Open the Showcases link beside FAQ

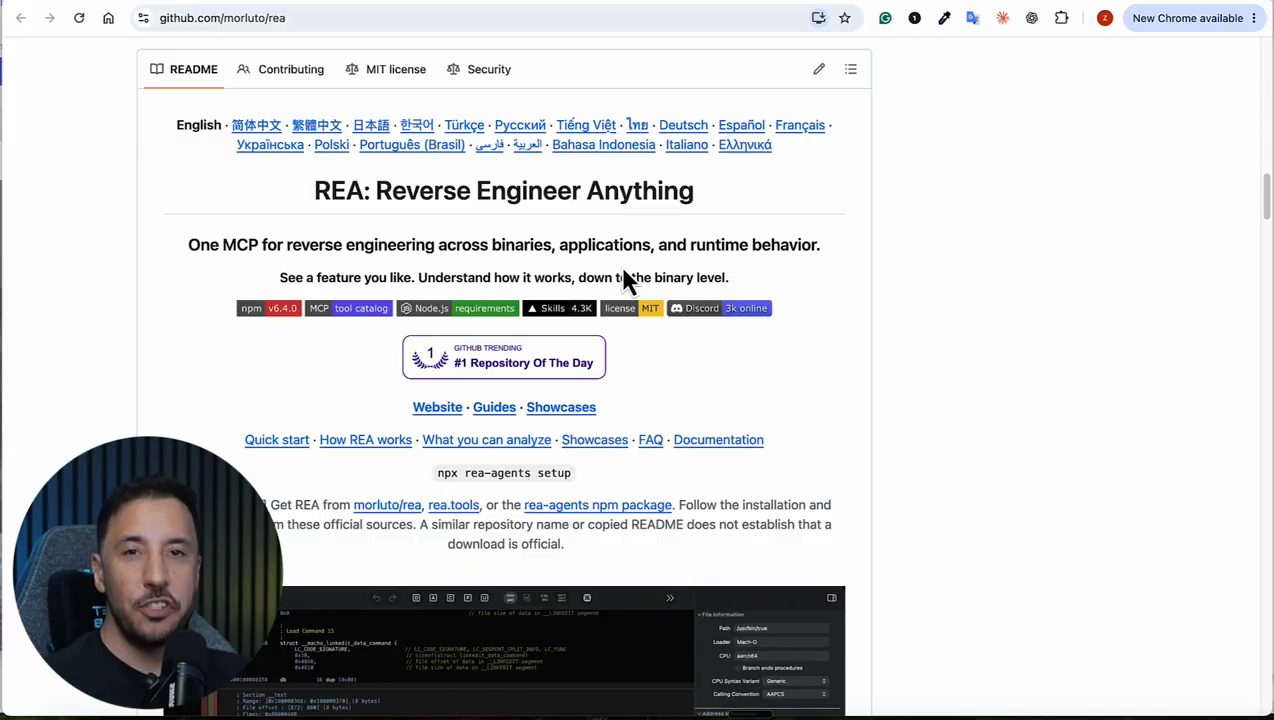pos(595,440)
